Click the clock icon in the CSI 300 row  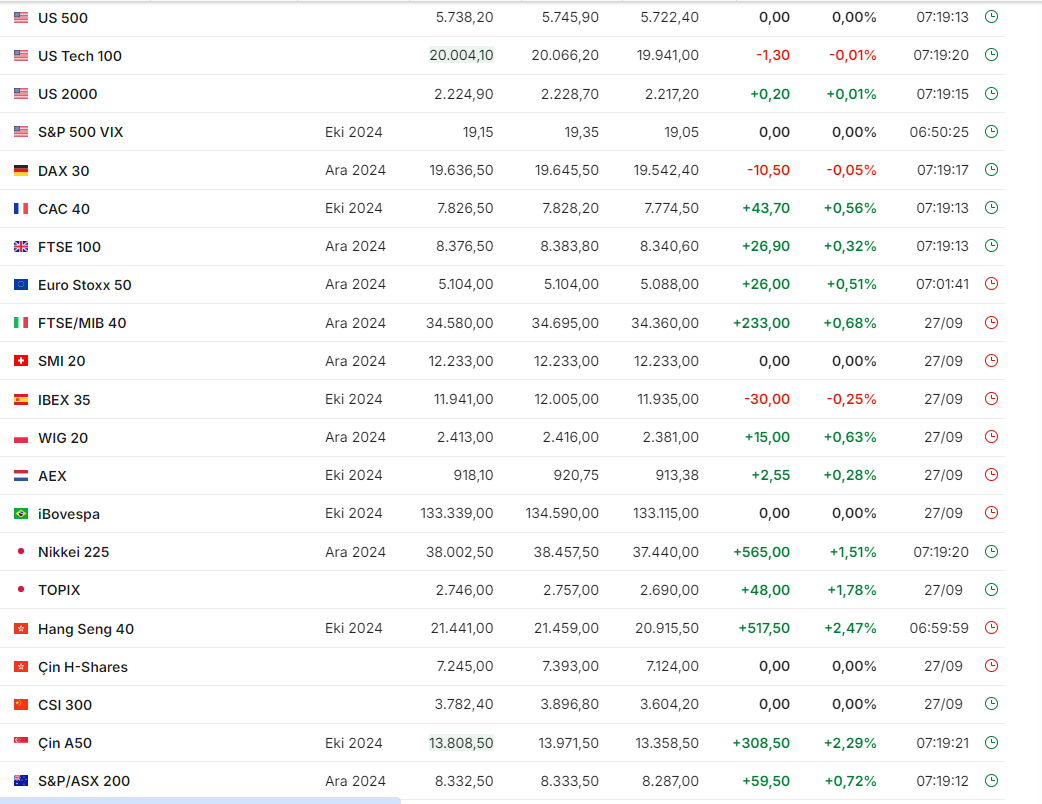coord(991,704)
